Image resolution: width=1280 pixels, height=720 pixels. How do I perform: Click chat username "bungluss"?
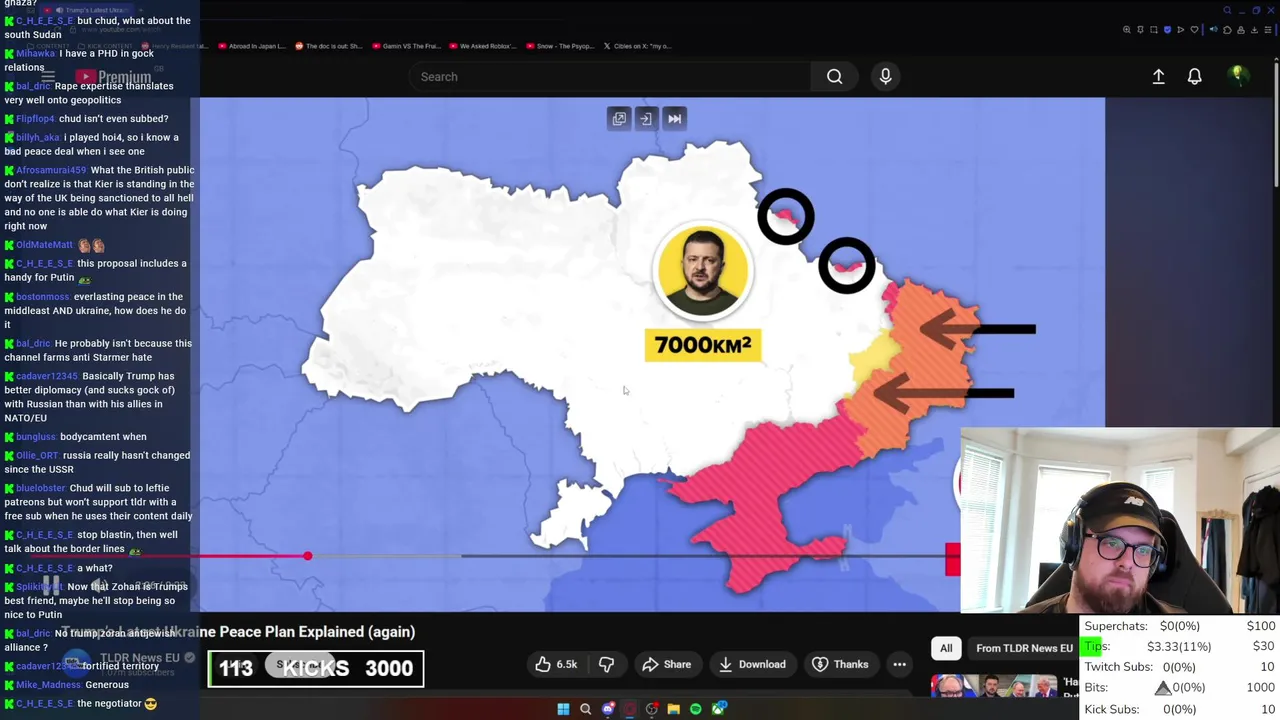(36, 437)
